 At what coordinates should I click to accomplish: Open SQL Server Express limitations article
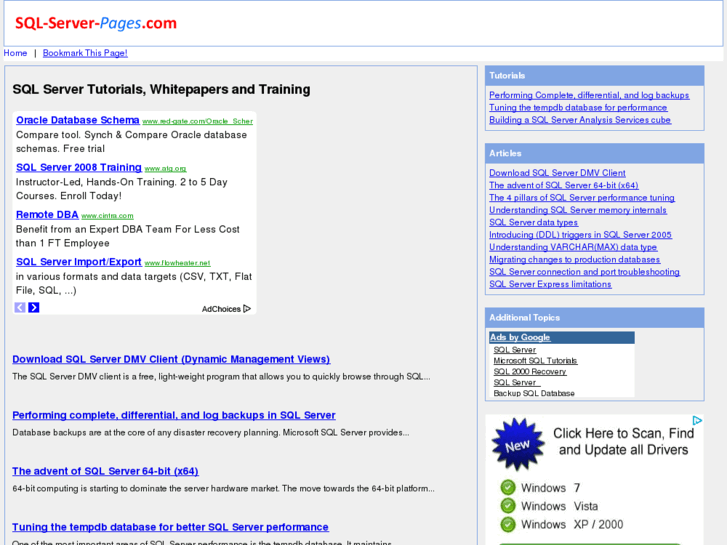pos(550,284)
